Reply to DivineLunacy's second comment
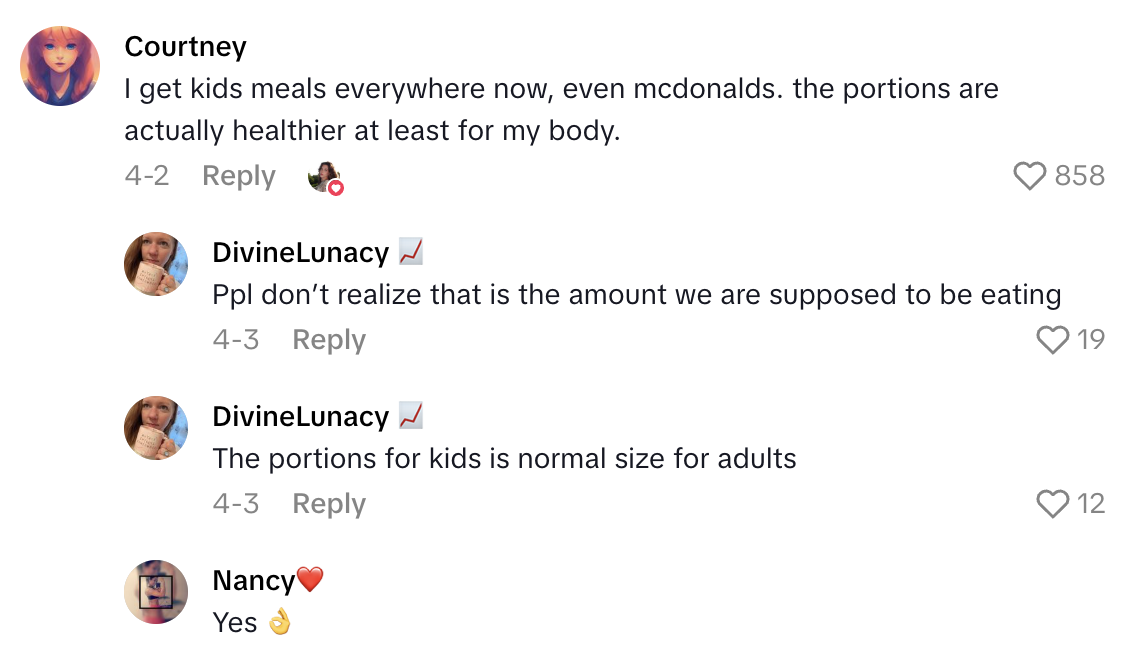Screen dimensions: 1146x652 point(328,504)
